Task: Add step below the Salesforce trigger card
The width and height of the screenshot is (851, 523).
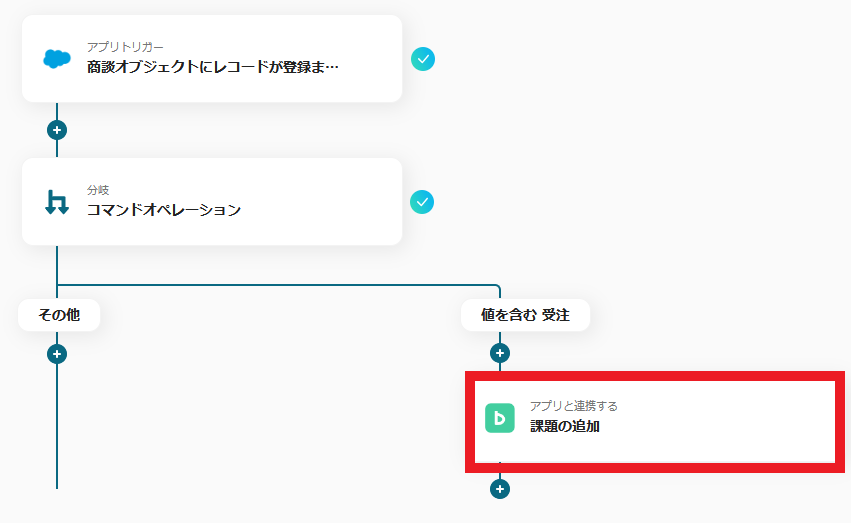Action: tap(57, 130)
